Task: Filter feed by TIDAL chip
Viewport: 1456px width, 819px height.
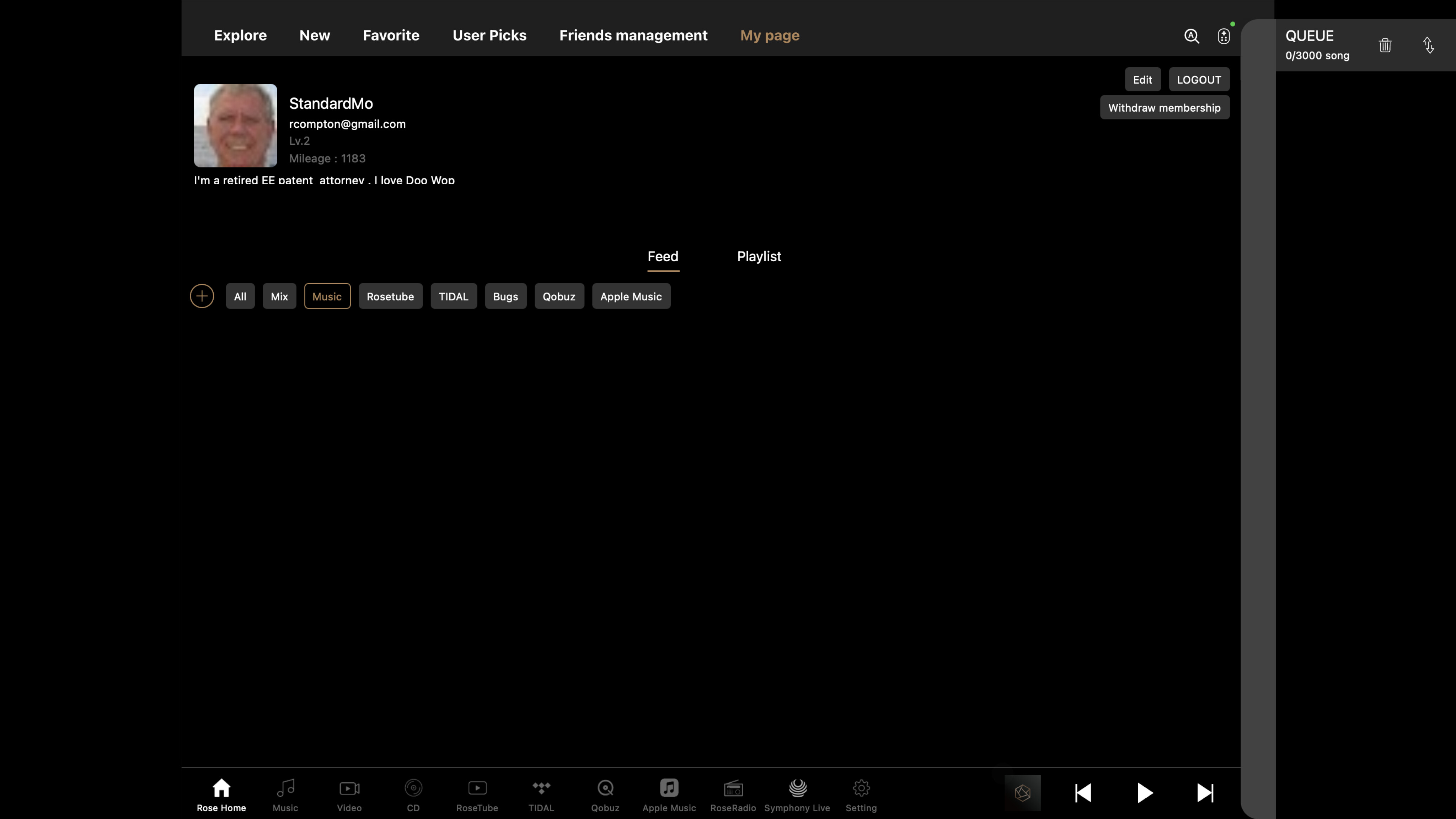Action: coord(454,296)
